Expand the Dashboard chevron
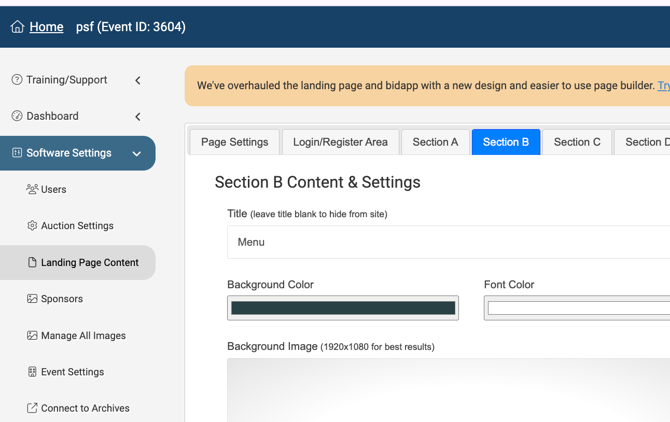The height and width of the screenshot is (422, 670). (138, 117)
